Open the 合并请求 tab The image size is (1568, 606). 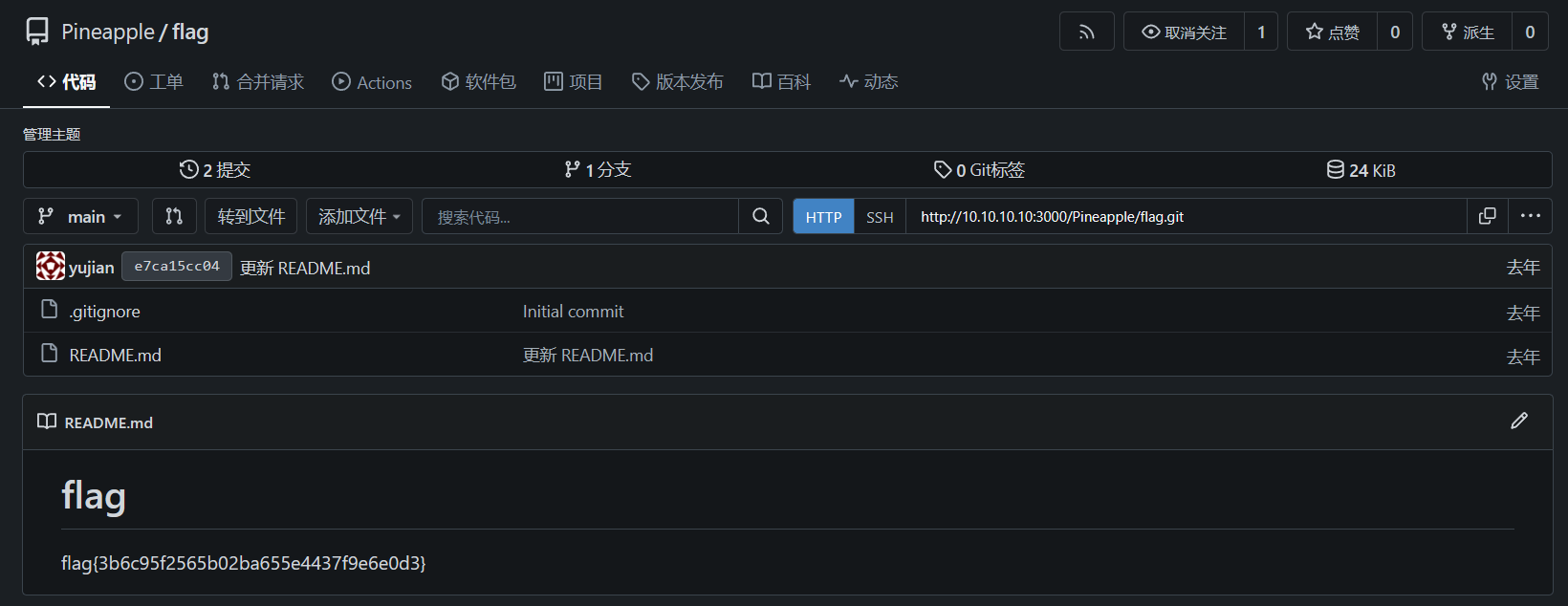click(258, 82)
